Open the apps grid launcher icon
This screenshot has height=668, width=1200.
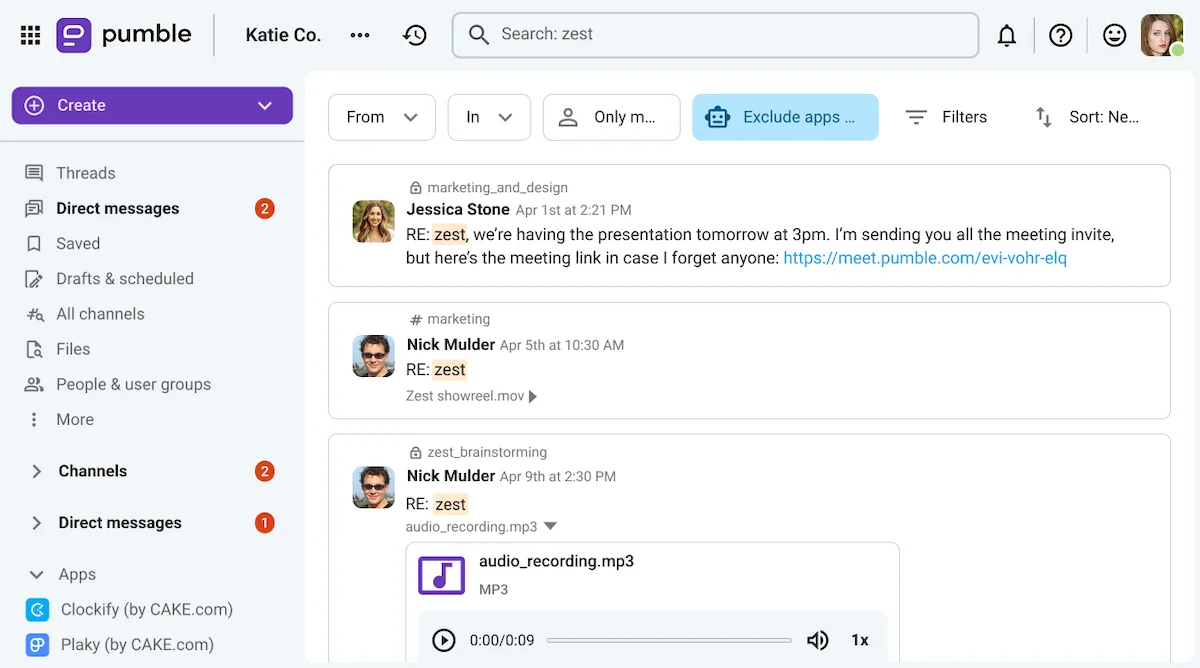(x=30, y=35)
